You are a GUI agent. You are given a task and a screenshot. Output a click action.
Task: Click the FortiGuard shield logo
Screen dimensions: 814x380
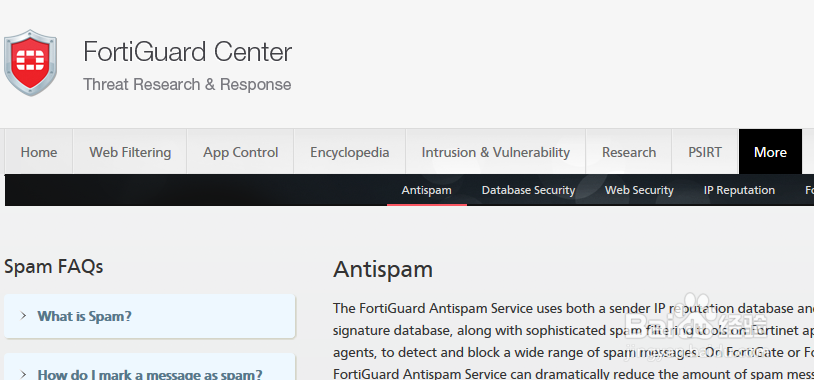coord(30,63)
